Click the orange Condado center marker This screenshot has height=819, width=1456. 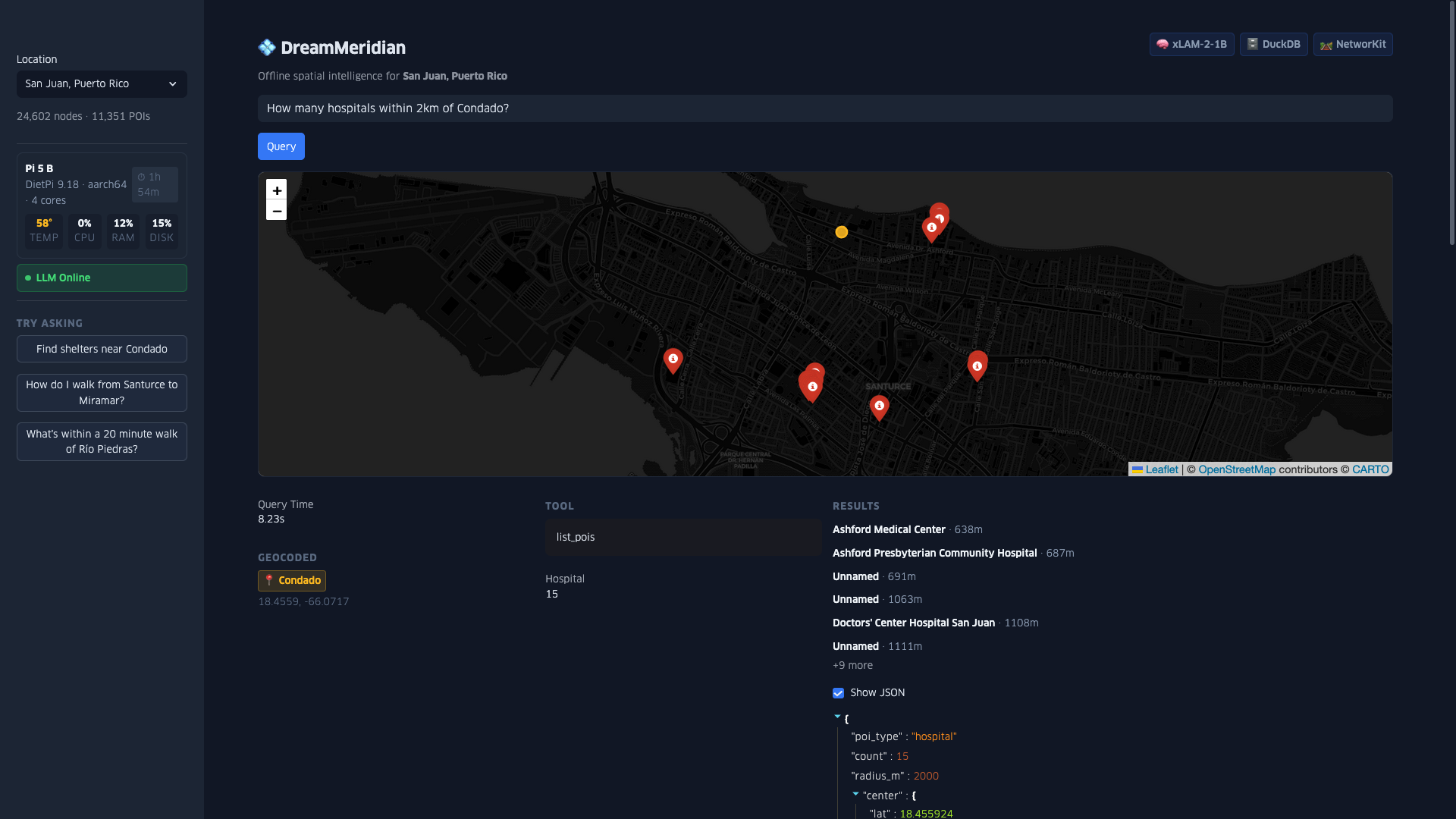(841, 232)
